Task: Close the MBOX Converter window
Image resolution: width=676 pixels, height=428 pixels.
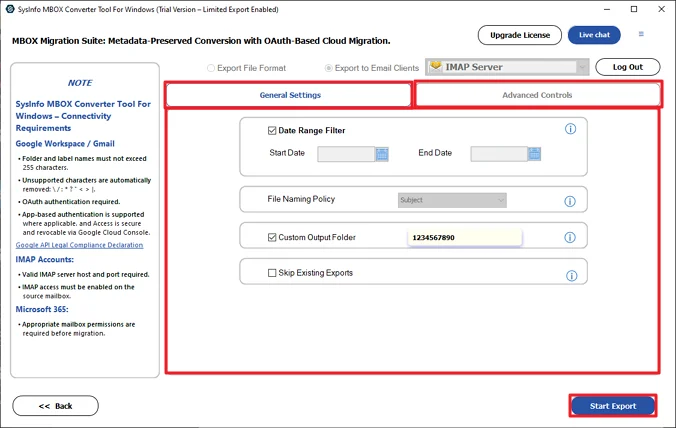Action: point(661,9)
